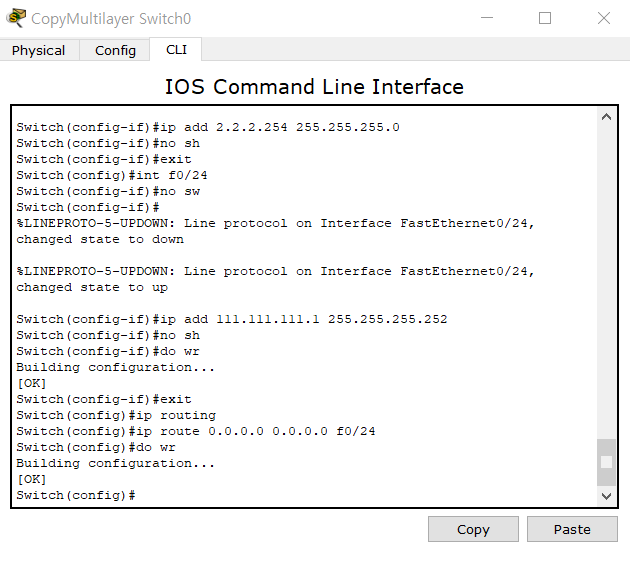The height and width of the screenshot is (572, 630).
Task: Click the Paste button
Action: click(572, 529)
